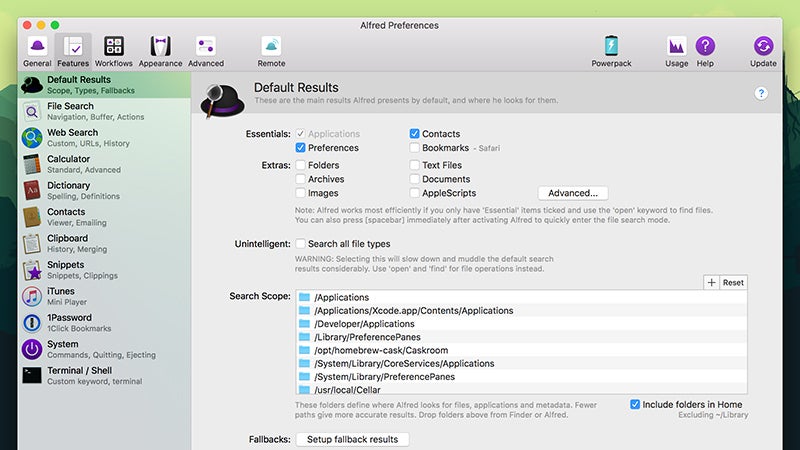Viewport: 800px width, 450px height.
Task: Select /Library/PreferencePanes scope row
Action: point(521,337)
